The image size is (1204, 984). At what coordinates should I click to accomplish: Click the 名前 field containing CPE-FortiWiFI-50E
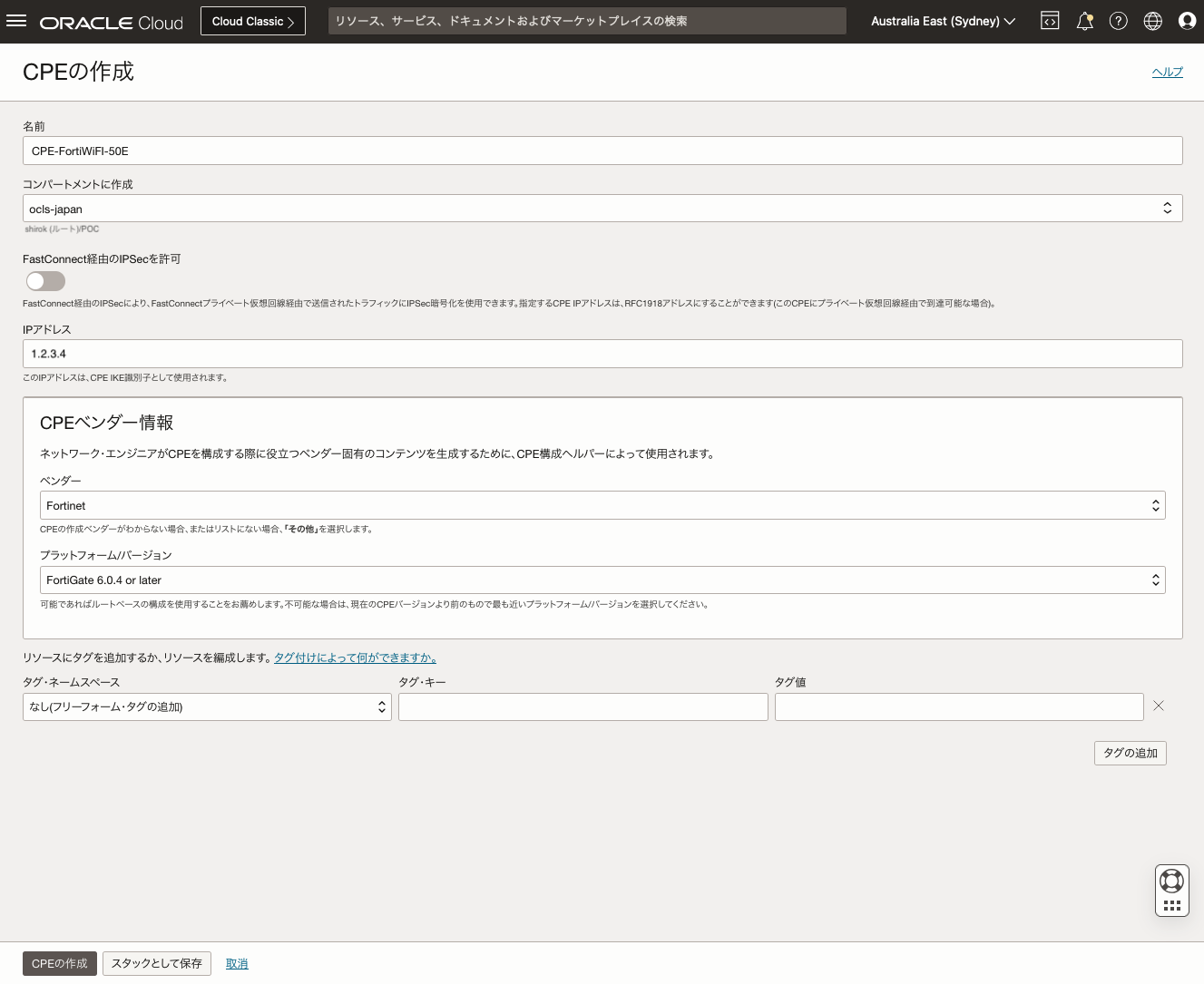[x=602, y=151]
